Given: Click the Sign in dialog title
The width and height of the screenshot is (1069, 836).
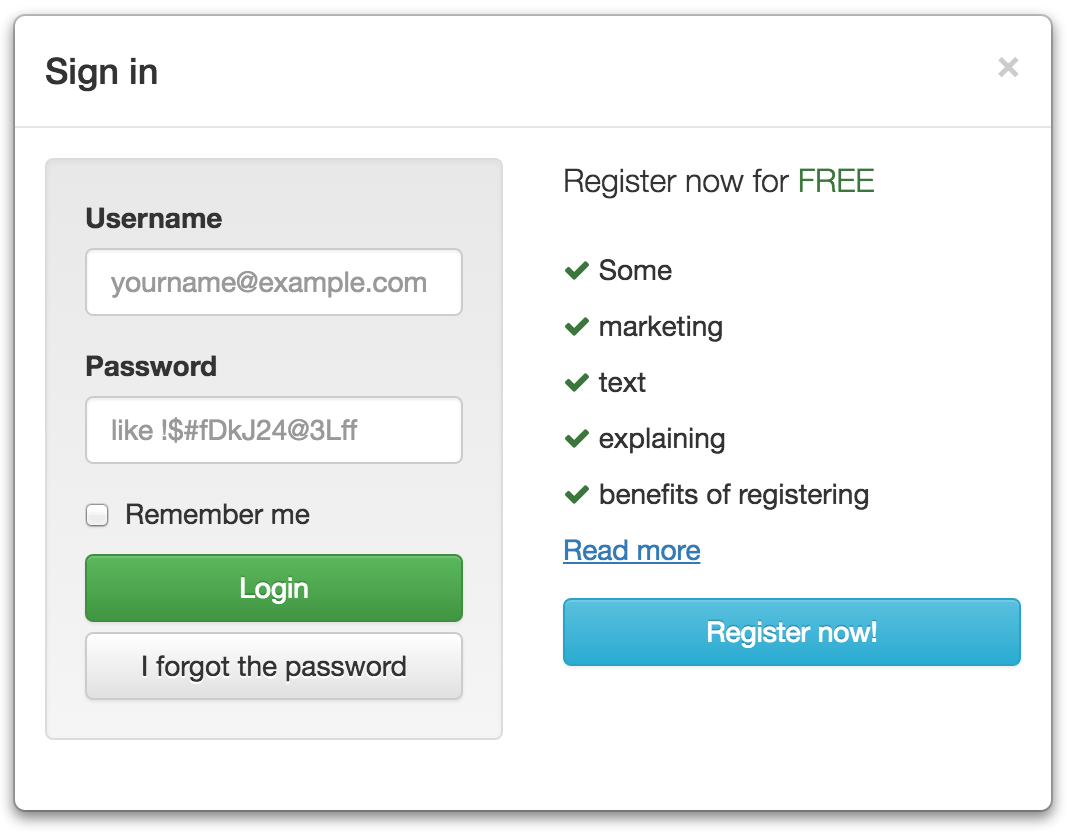Looking at the screenshot, I should [x=101, y=71].
